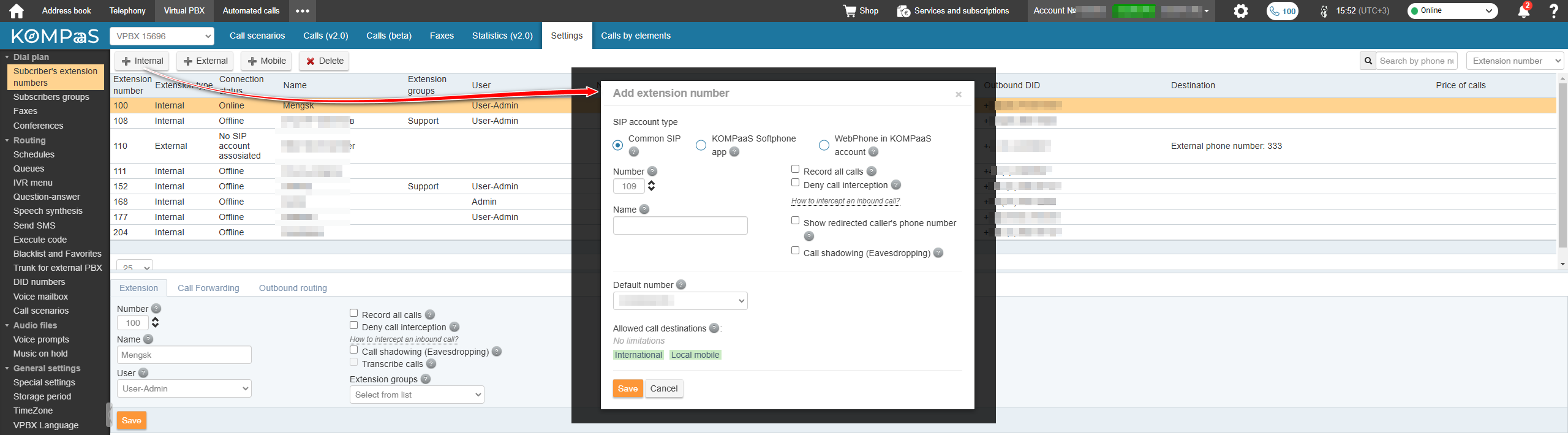Viewport: 1568px width, 435px height.
Task: Click Cancel in Add extension dialog
Action: pos(664,388)
